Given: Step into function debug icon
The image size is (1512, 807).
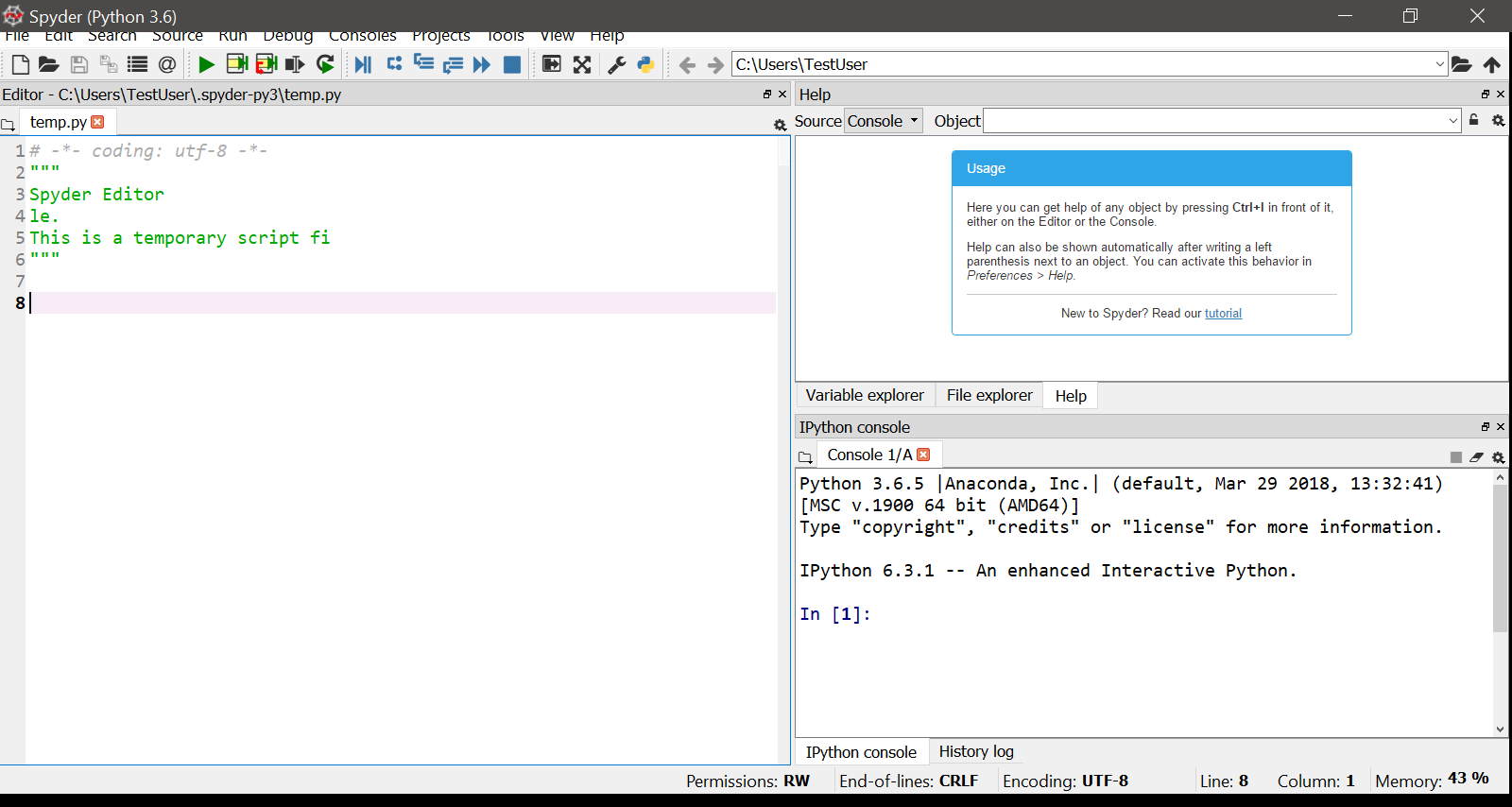Looking at the screenshot, I should click(x=423, y=64).
